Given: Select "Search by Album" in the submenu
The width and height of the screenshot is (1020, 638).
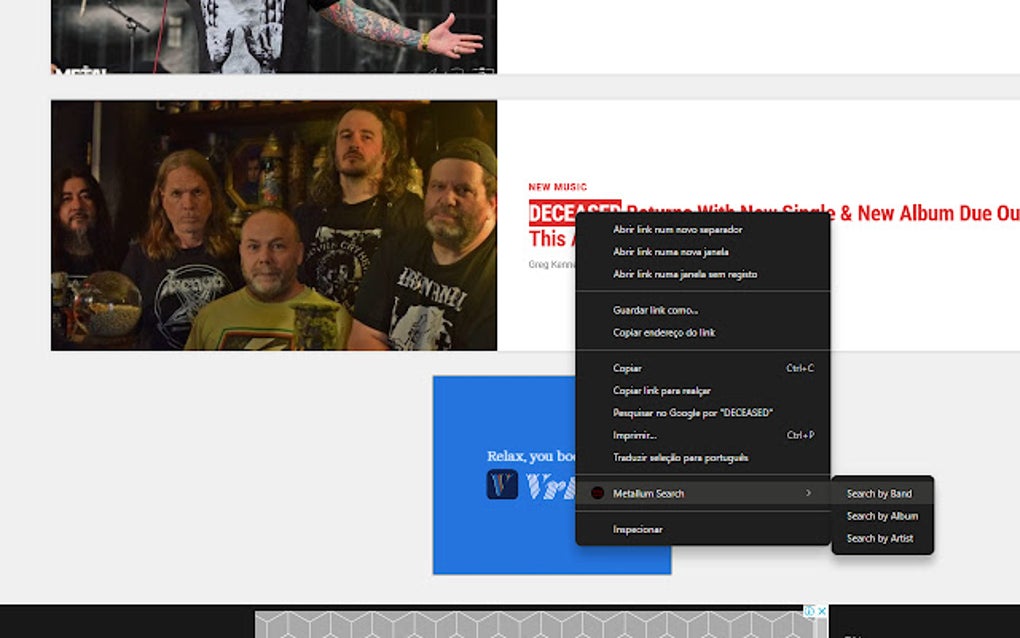Looking at the screenshot, I should point(879,515).
